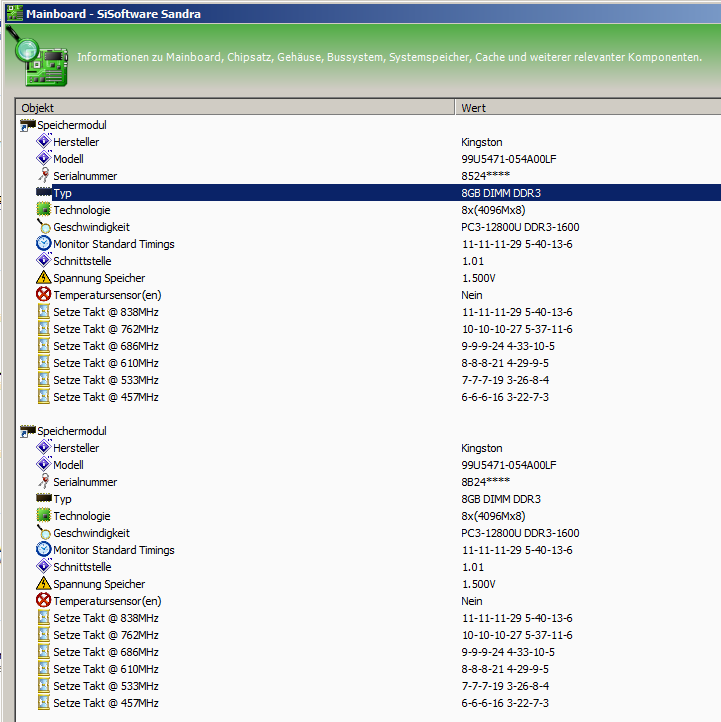The height and width of the screenshot is (722, 721).
Task: Click hourglass icon for second Setze Takt @ 533MHz
Action: tap(44, 685)
